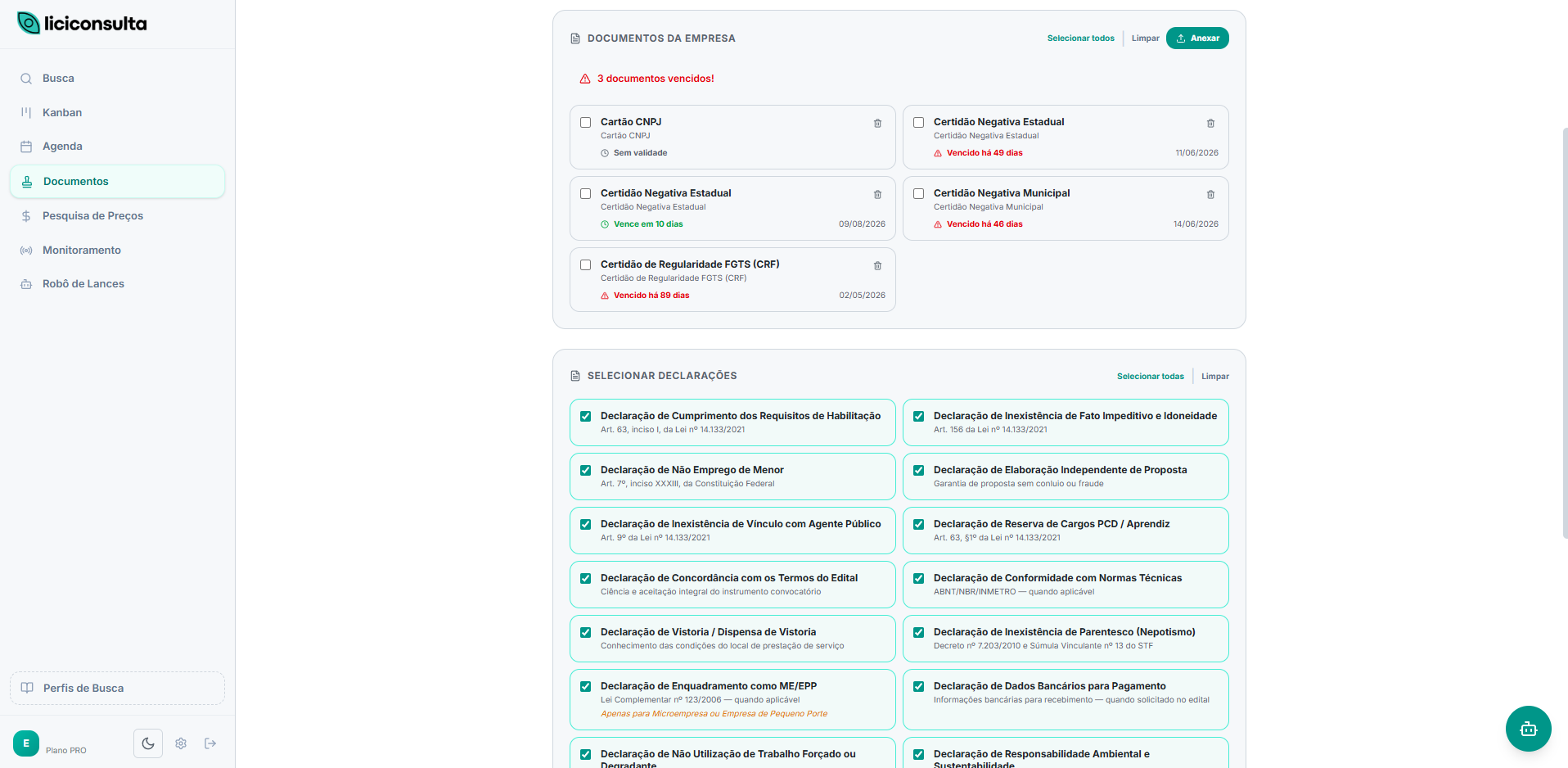
Task: Click the user avatar E badge
Action: pos(26,743)
